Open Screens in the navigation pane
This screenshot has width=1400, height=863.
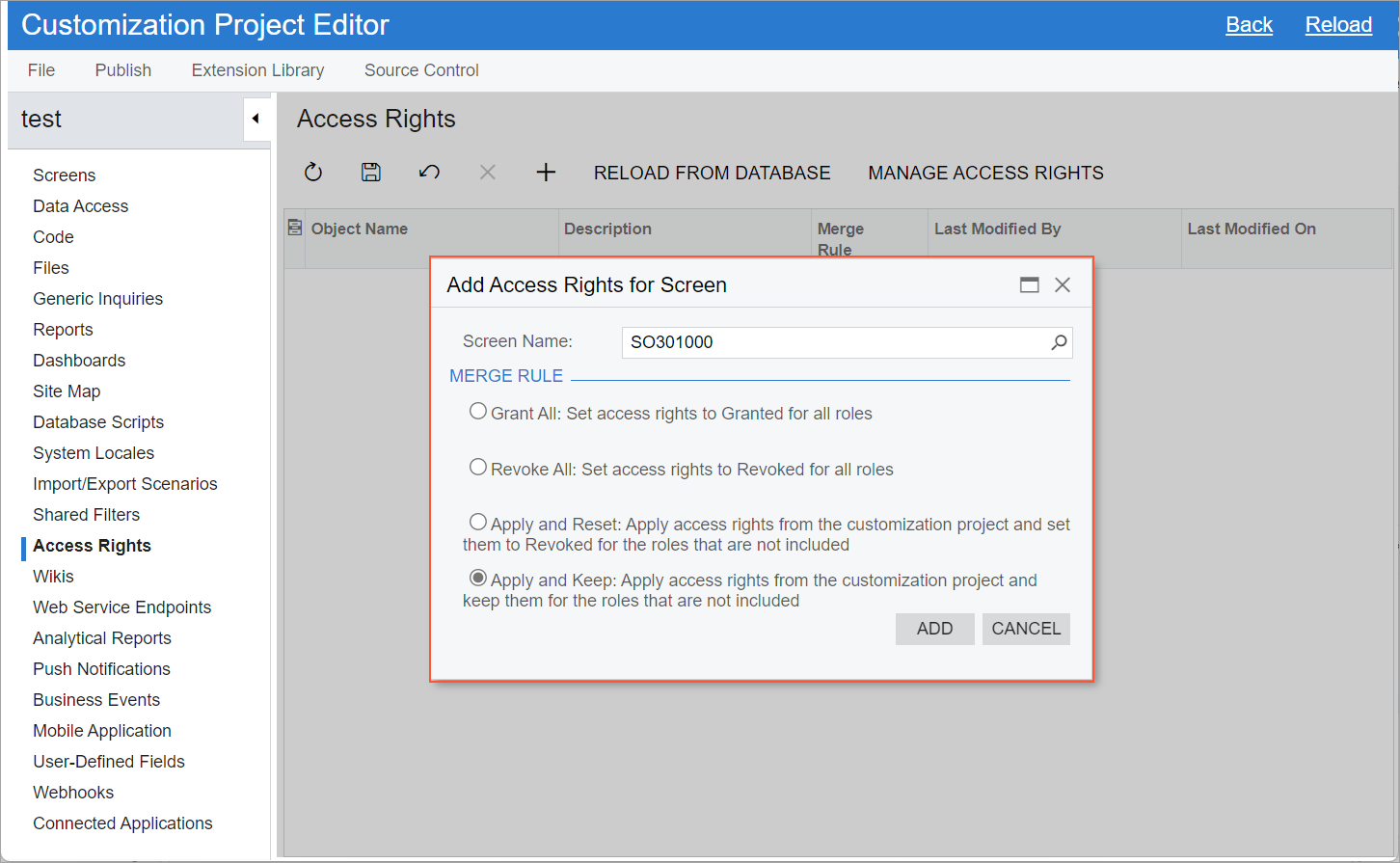[x=65, y=175]
